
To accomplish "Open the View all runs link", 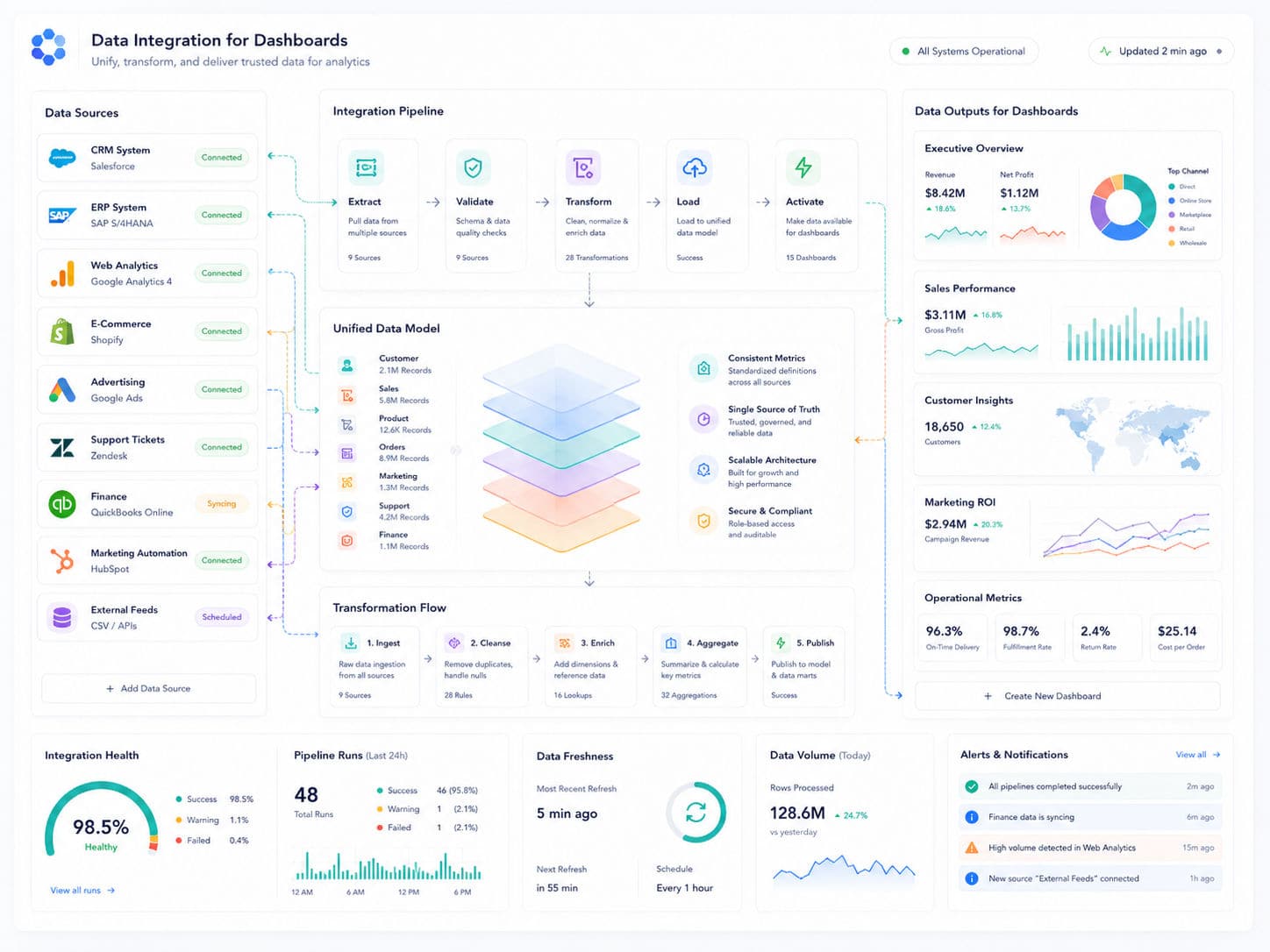I will coord(82,891).
